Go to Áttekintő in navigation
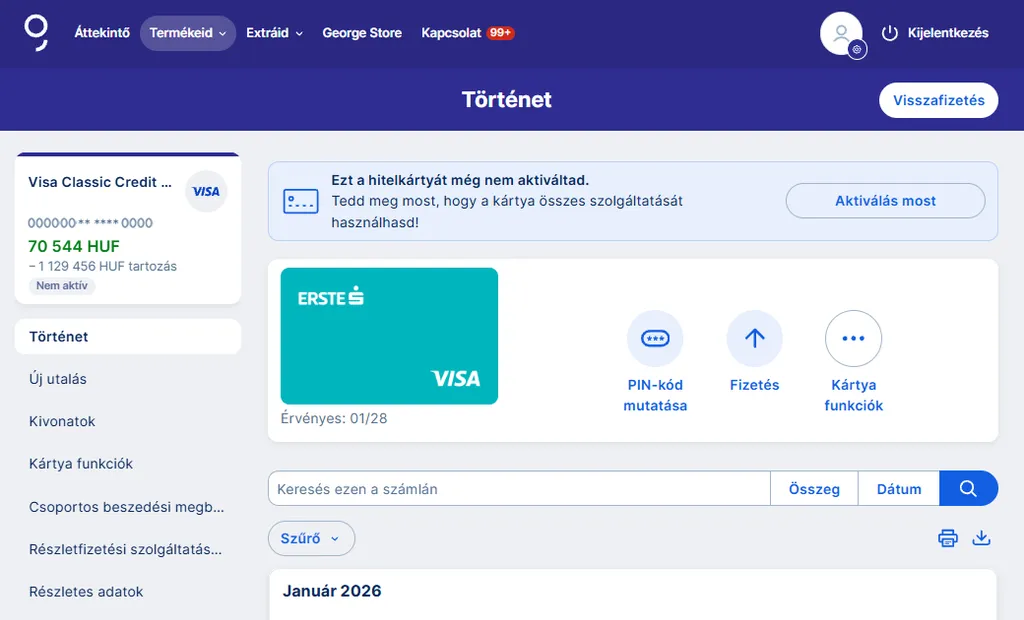1024x620 pixels. [102, 33]
